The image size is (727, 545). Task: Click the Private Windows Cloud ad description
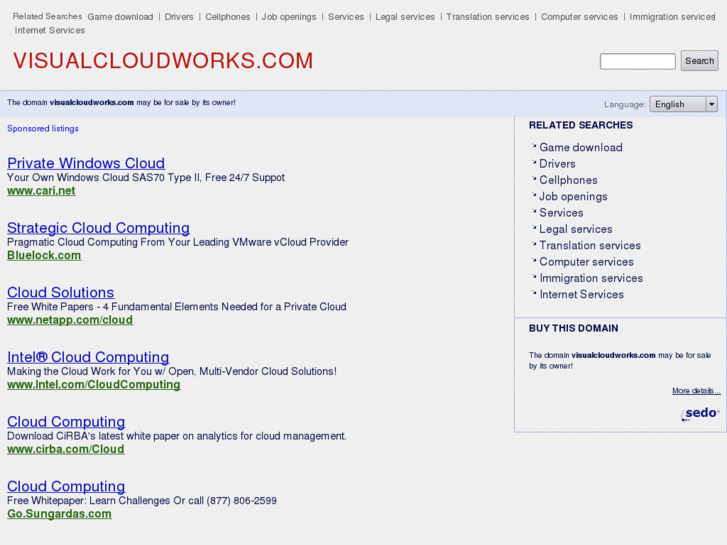coord(146,177)
